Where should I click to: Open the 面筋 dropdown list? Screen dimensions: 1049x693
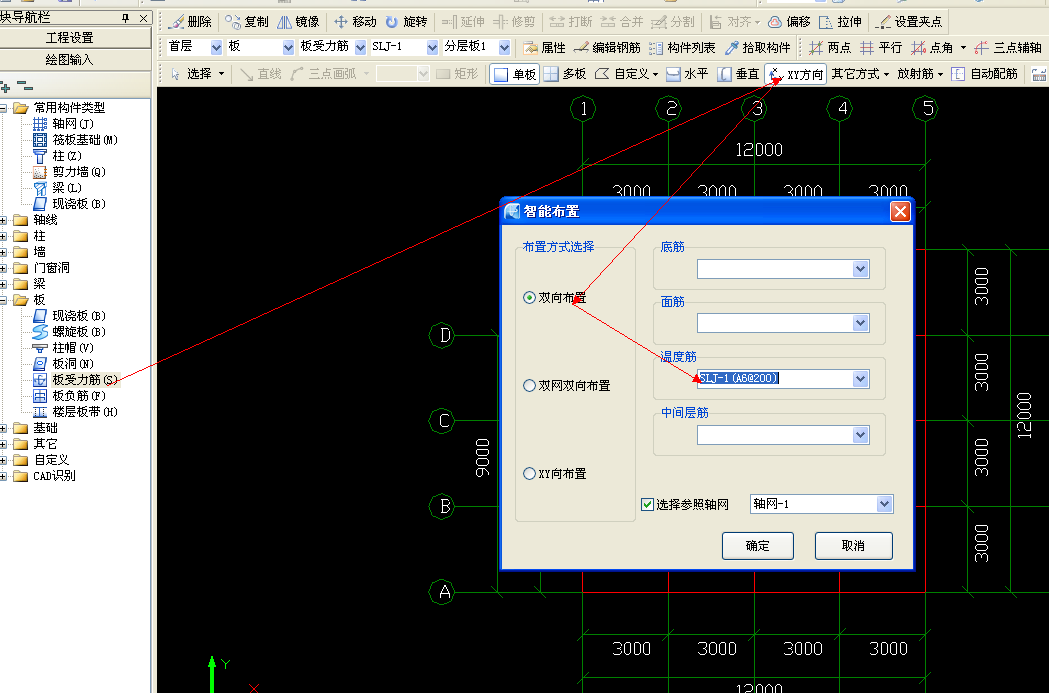860,324
